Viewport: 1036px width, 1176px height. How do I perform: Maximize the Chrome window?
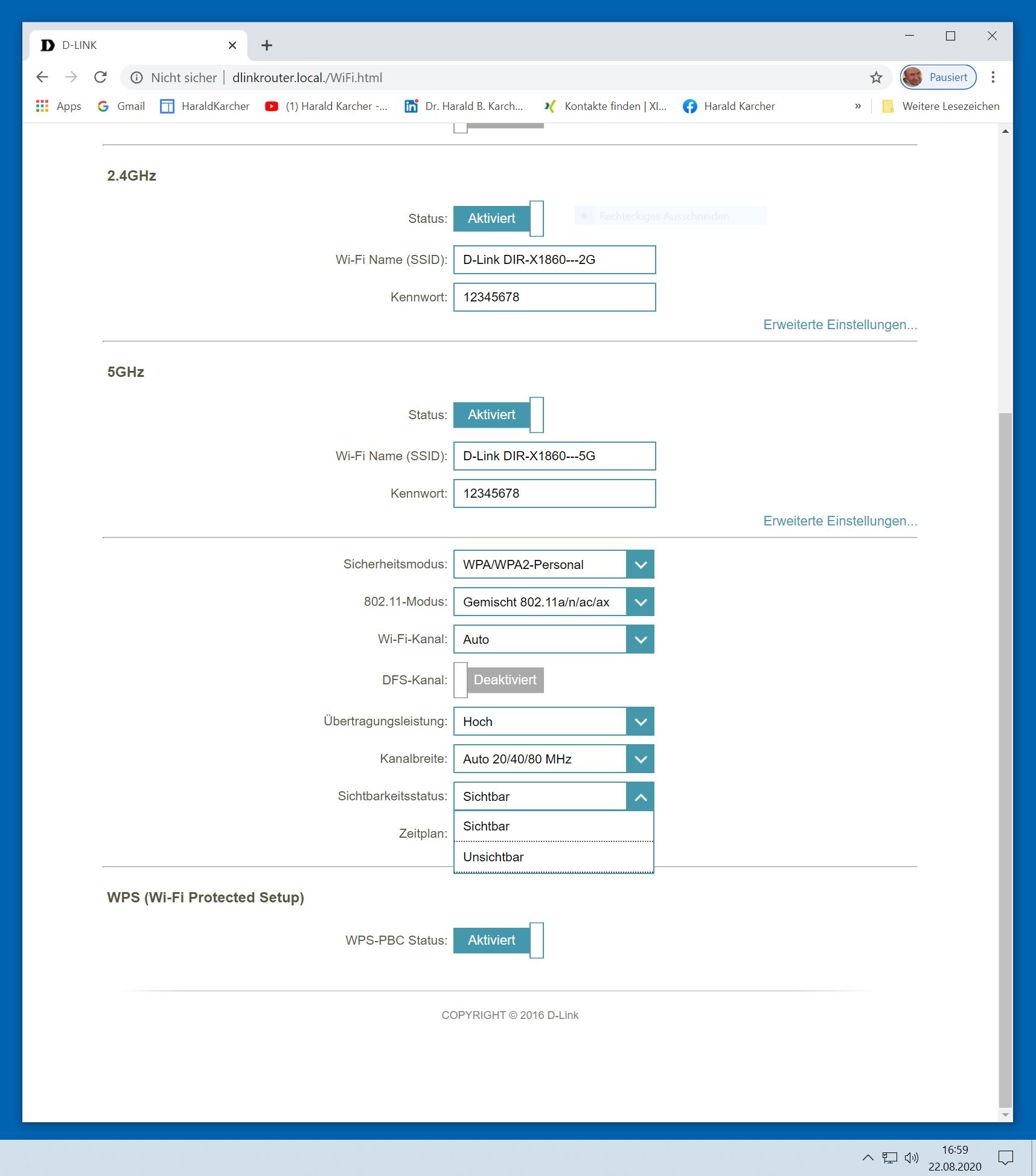tap(950, 36)
